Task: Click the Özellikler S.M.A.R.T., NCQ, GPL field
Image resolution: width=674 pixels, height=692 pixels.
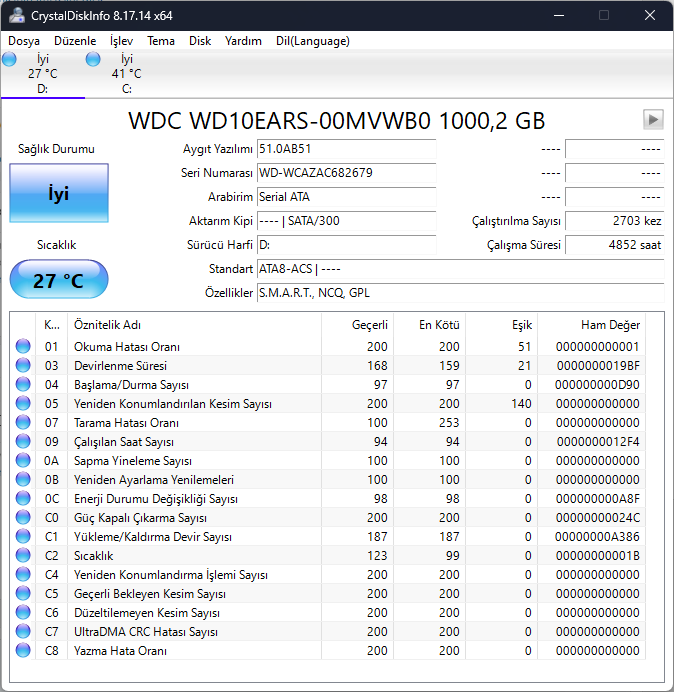Action: [460, 293]
